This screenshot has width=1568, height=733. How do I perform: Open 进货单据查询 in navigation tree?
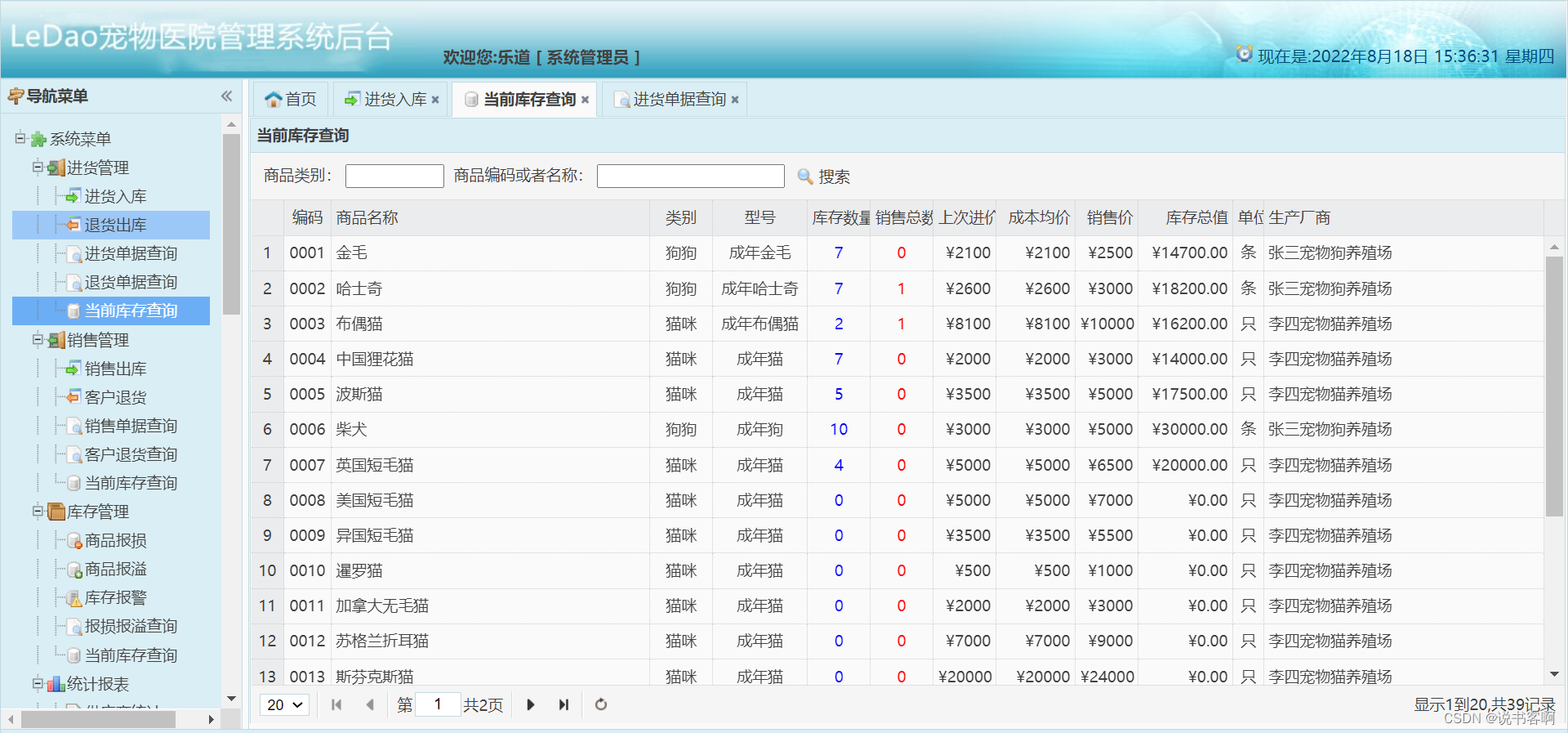coord(131,253)
